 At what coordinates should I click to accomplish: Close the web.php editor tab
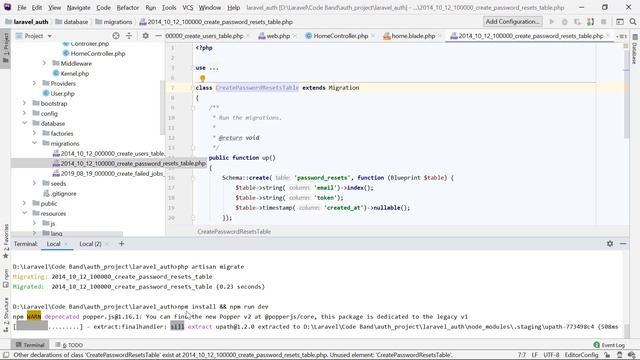[295, 36]
